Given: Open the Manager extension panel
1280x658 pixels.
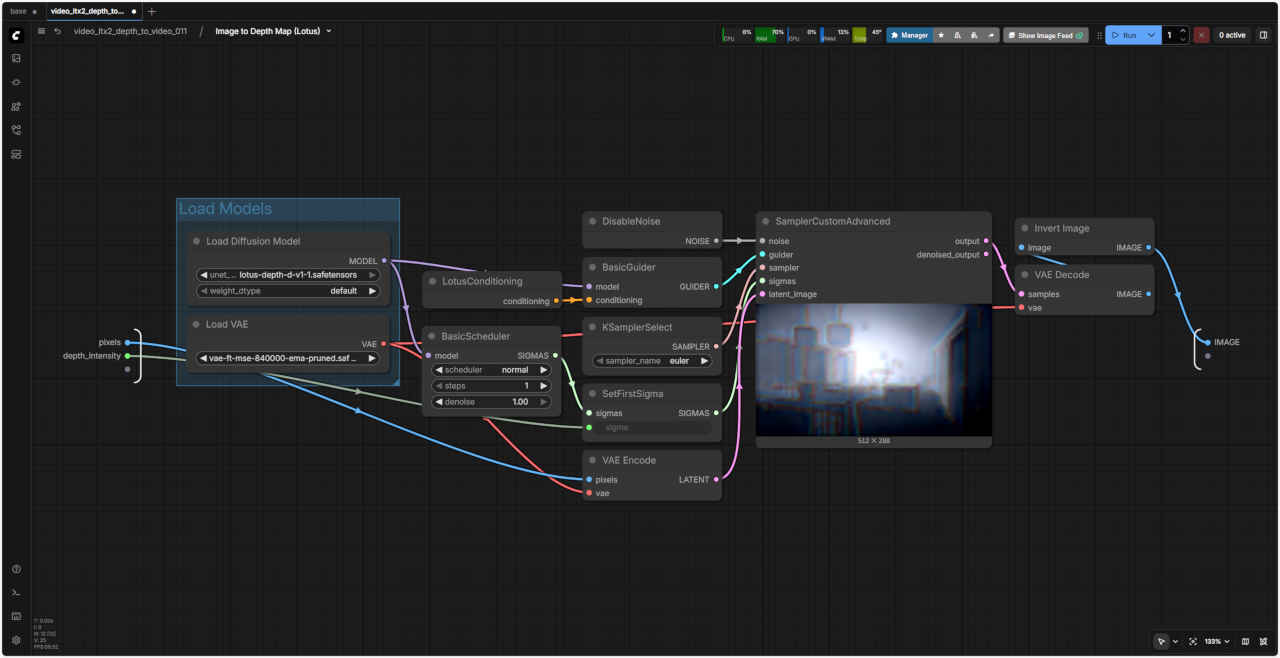Looking at the screenshot, I should point(909,35).
